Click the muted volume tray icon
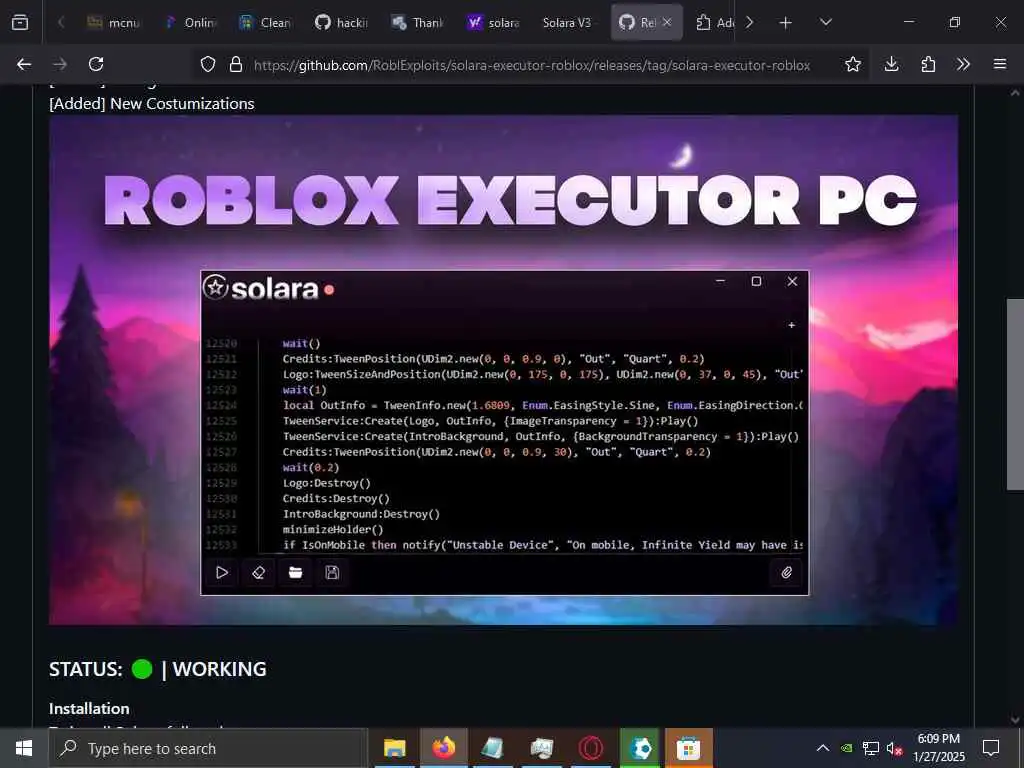Screen dimensions: 1024x768 (x=894, y=748)
